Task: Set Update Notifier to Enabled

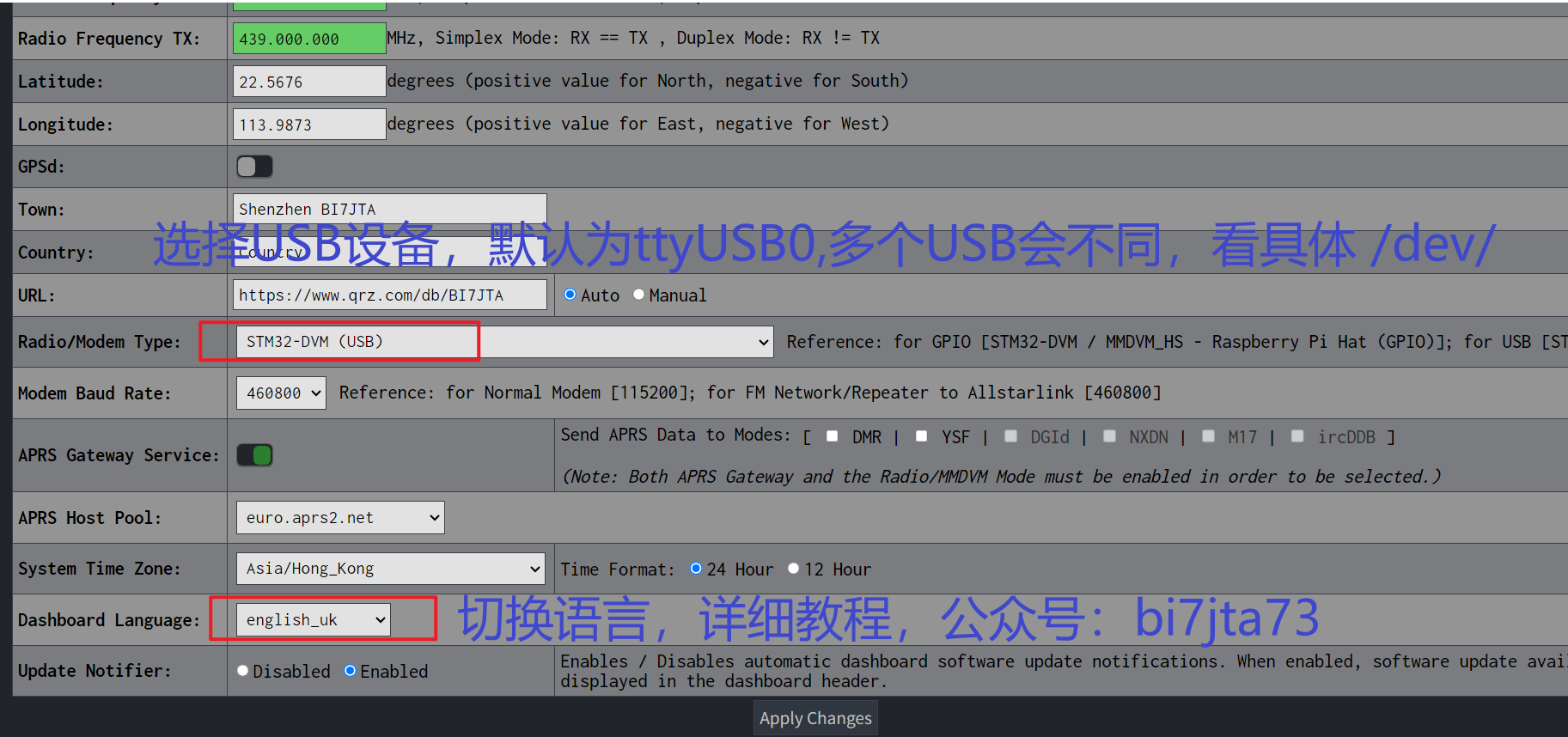Action: pos(351,671)
